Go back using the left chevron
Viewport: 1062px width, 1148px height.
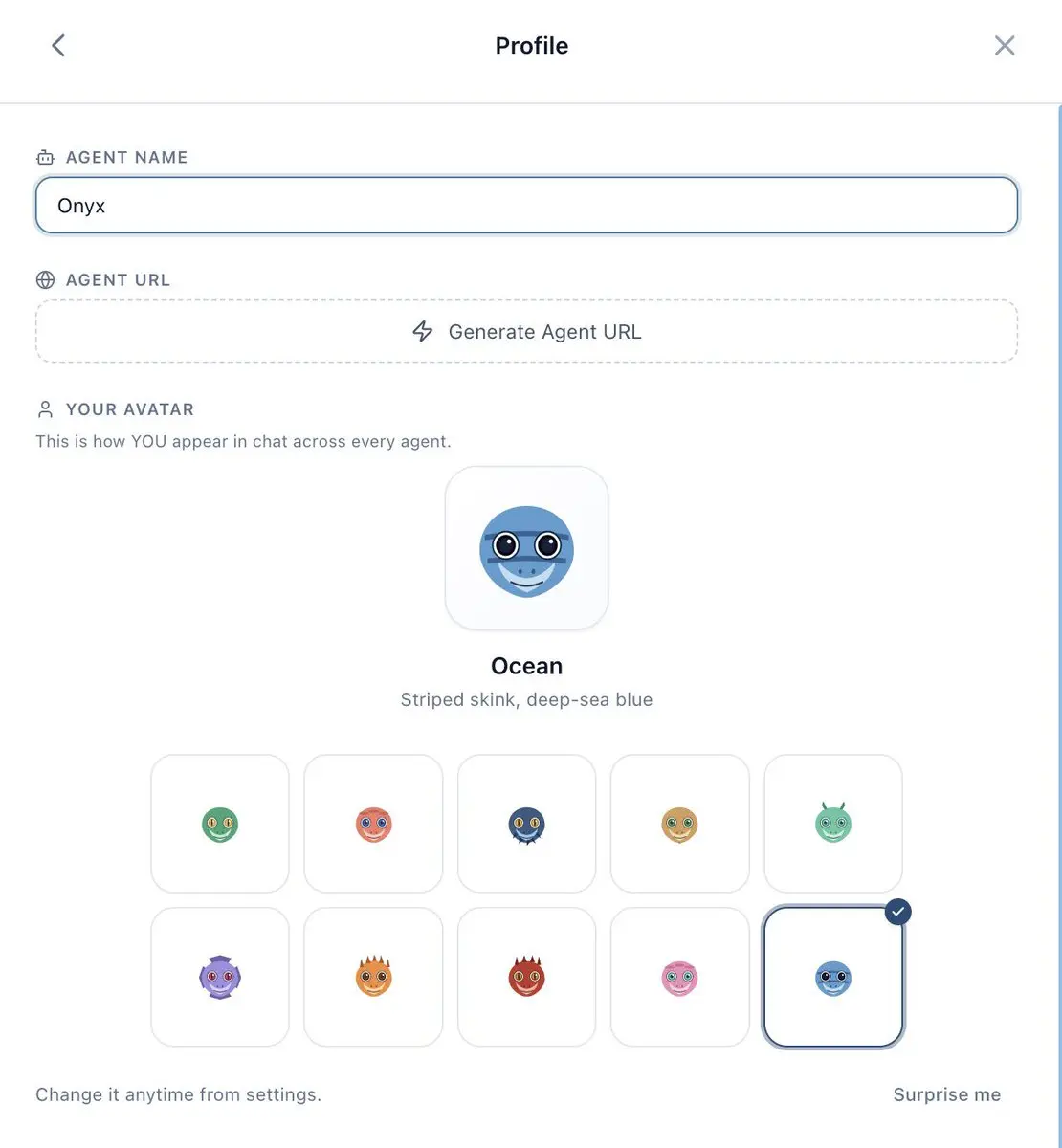tap(58, 45)
